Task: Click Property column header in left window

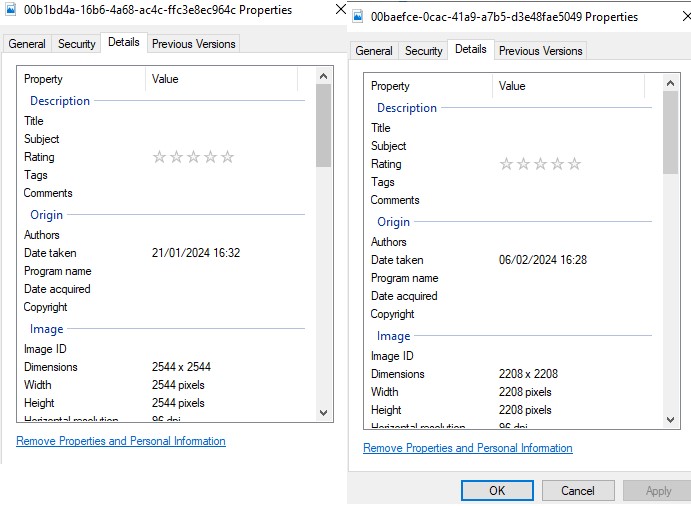Action: tap(82, 79)
